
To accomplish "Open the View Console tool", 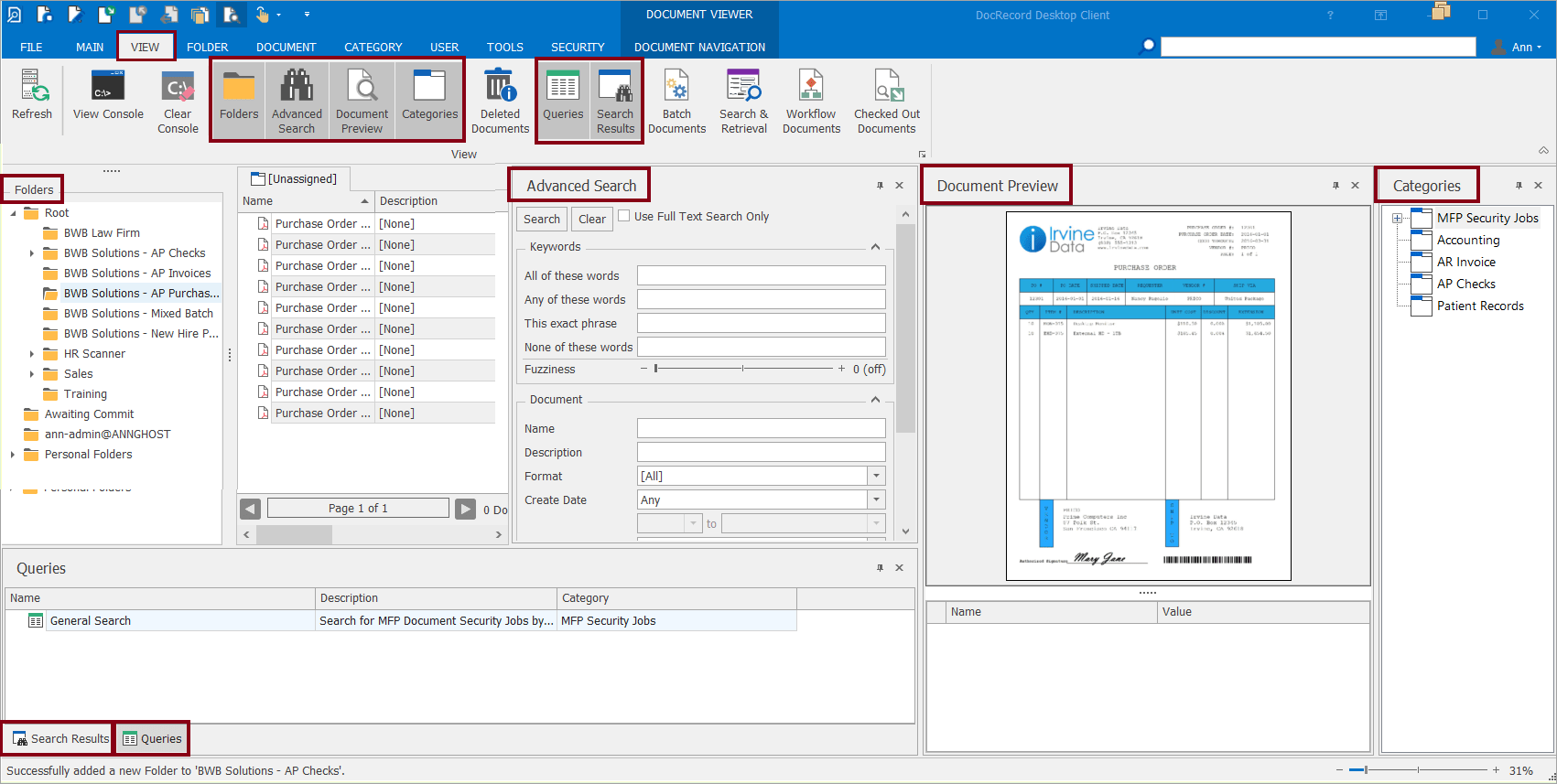I will (x=108, y=95).
